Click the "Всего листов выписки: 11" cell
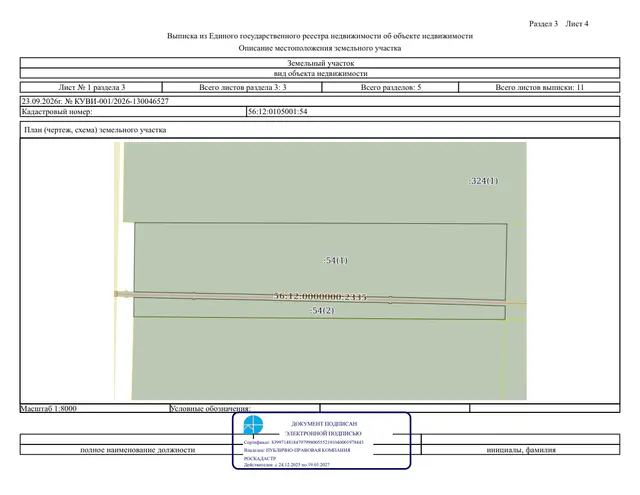640x495 pixels. (x=539, y=87)
